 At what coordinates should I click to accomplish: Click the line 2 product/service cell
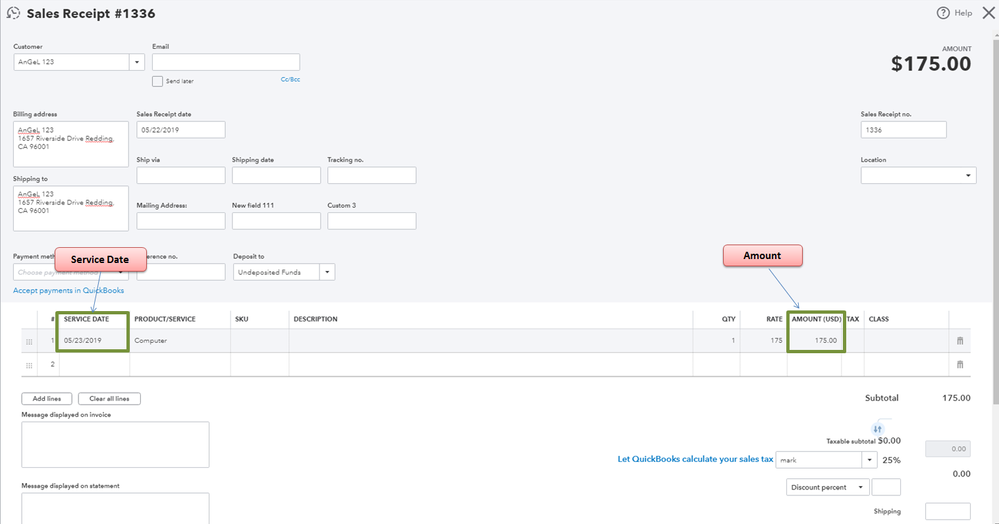[x=180, y=365]
